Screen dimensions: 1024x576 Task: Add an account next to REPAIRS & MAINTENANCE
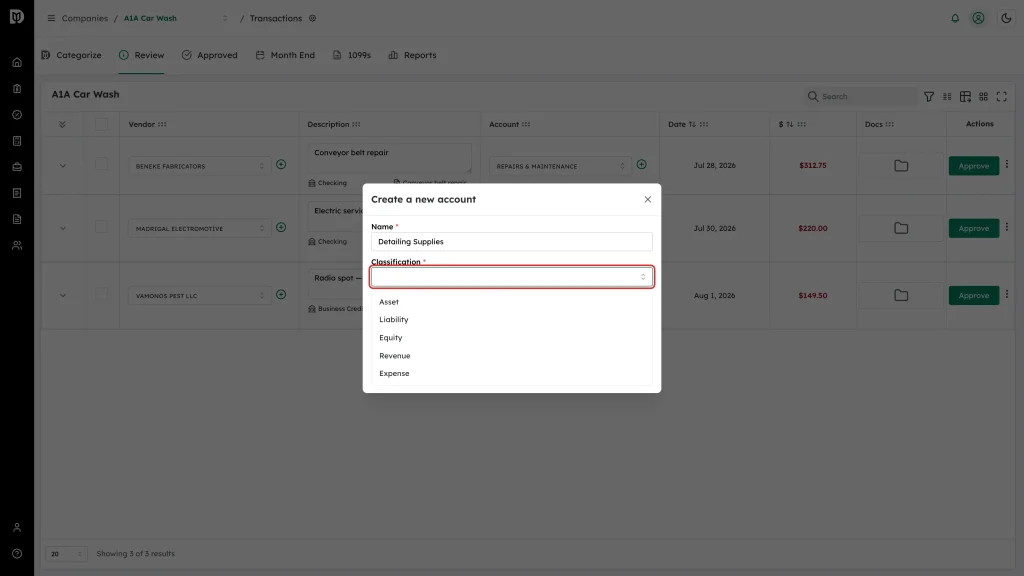point(641,165)
